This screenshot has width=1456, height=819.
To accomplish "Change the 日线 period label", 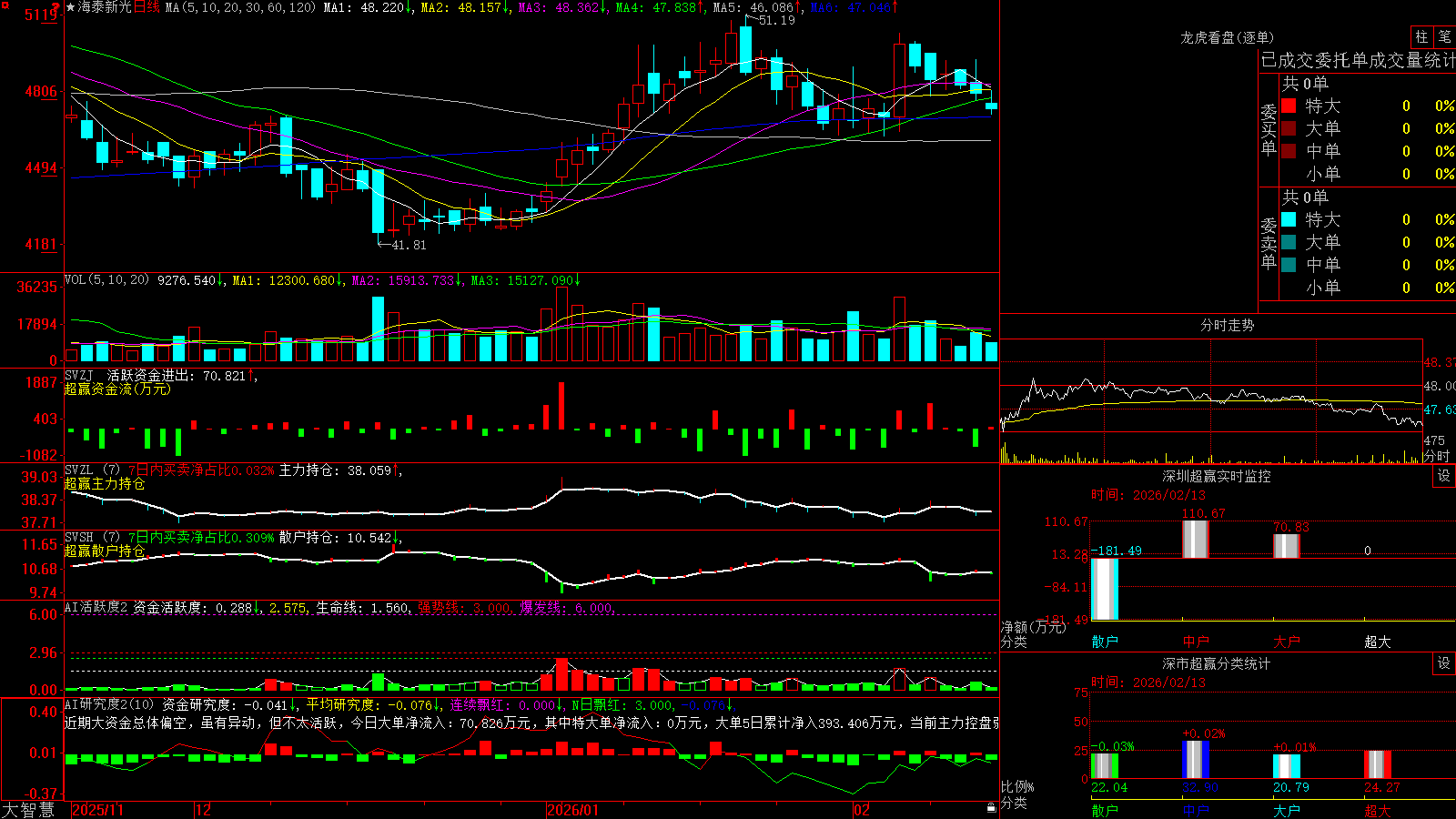I will [147, 7].
